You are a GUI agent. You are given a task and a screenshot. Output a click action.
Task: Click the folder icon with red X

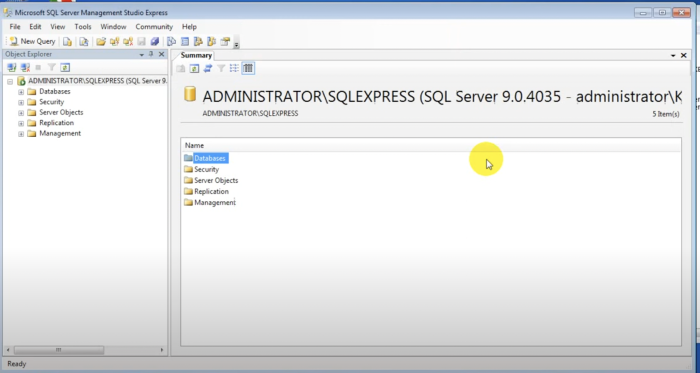pyautogui.click(x=128, y=41)
